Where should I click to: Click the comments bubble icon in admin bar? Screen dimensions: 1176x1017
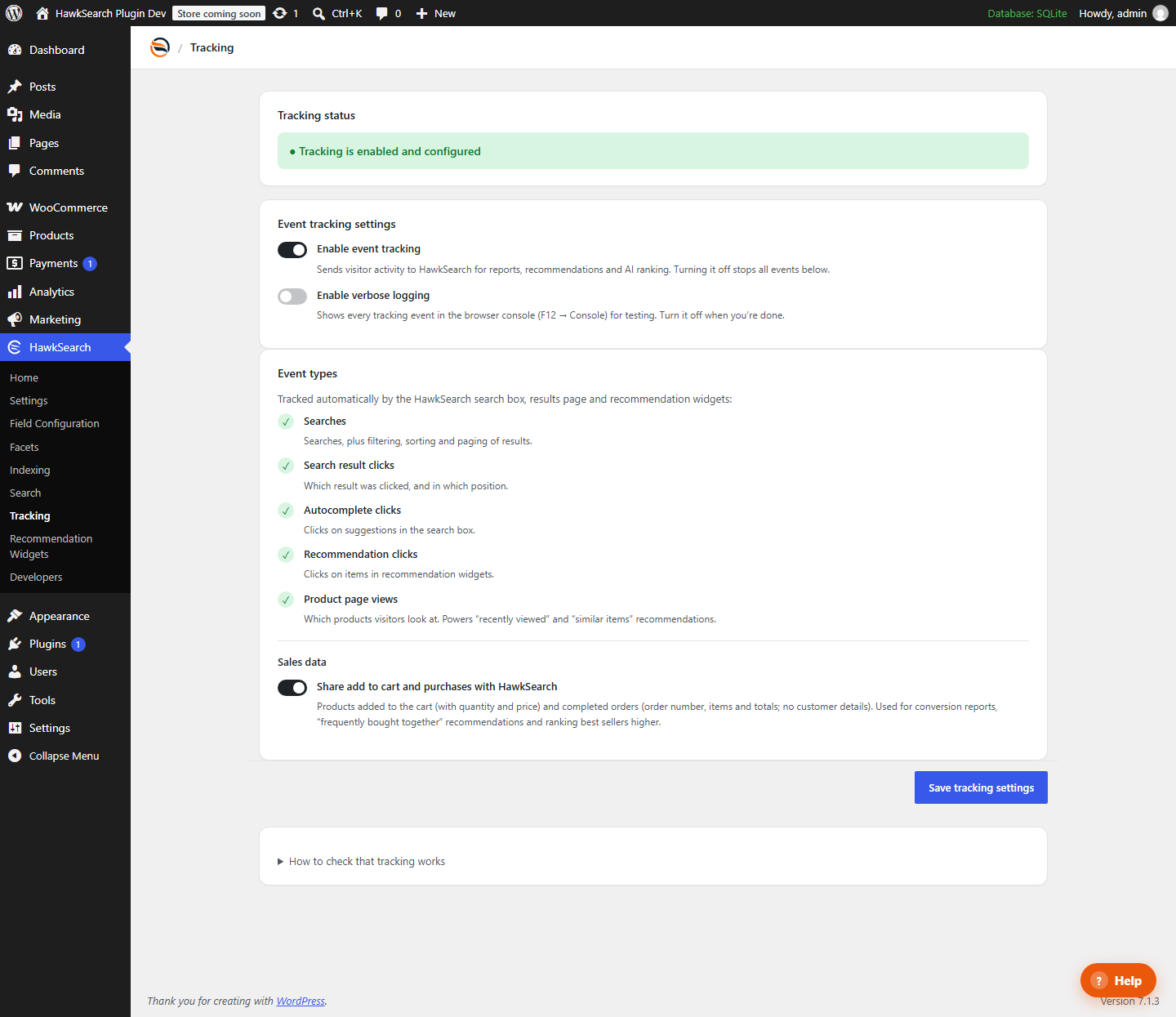381,14
